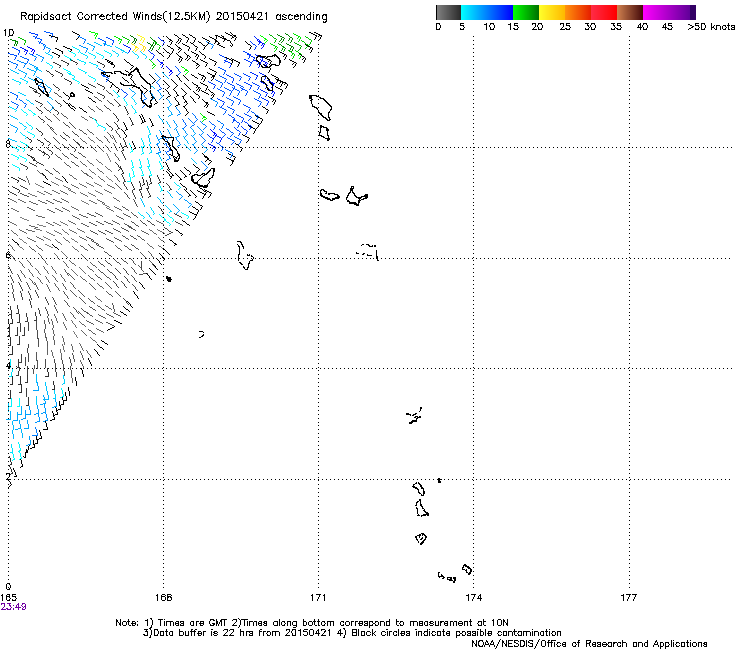Viewport: 740px width, 650px height.
Task: Click the brown 35-40 knots color band
Action: (x=630, y=12)
